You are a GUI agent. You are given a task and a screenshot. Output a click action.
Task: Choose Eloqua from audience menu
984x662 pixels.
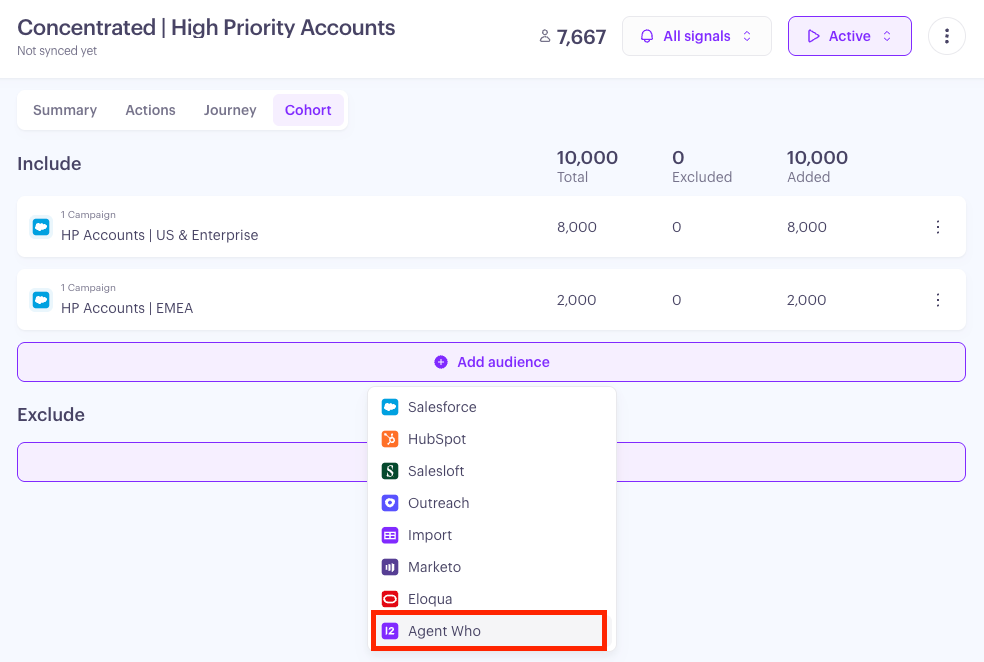491,599
